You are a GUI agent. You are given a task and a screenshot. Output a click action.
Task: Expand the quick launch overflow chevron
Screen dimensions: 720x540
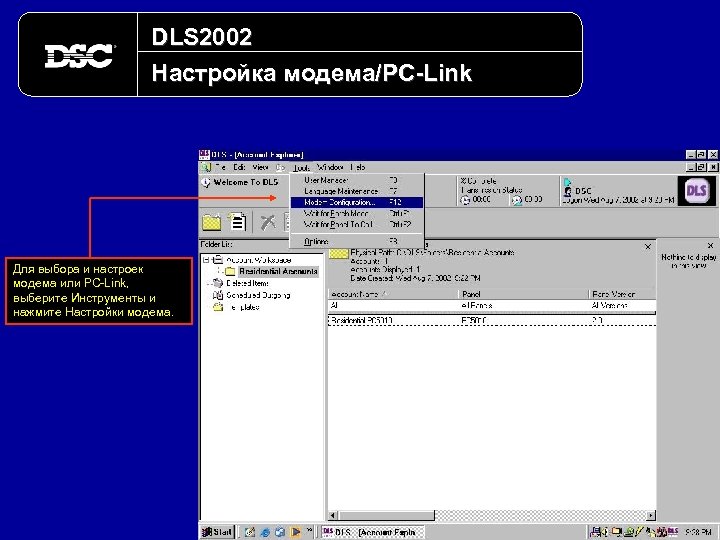pyautogui.click(x=309, y=530)
